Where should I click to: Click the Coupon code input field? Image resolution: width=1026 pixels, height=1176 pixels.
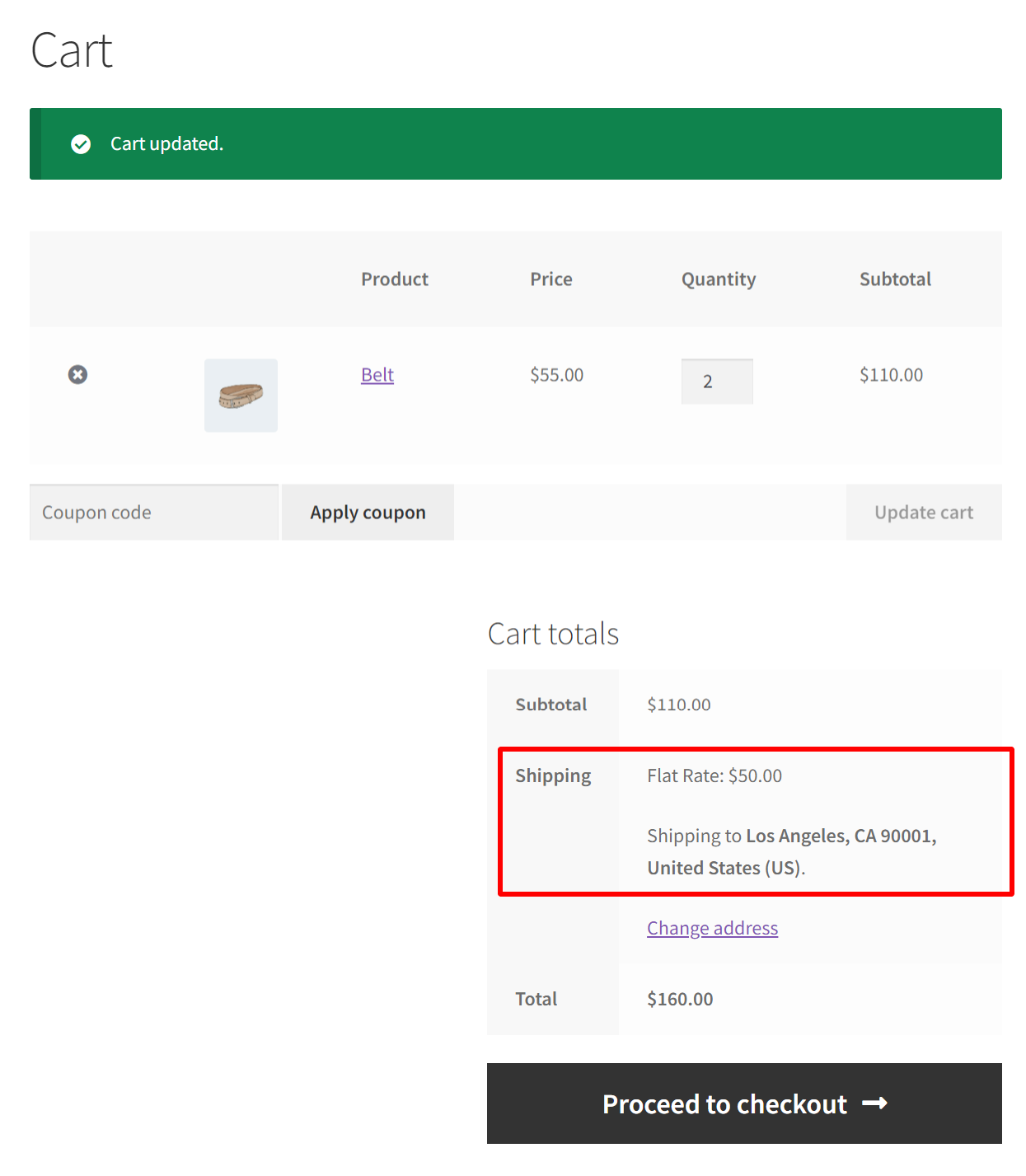[x=153, y=512]
